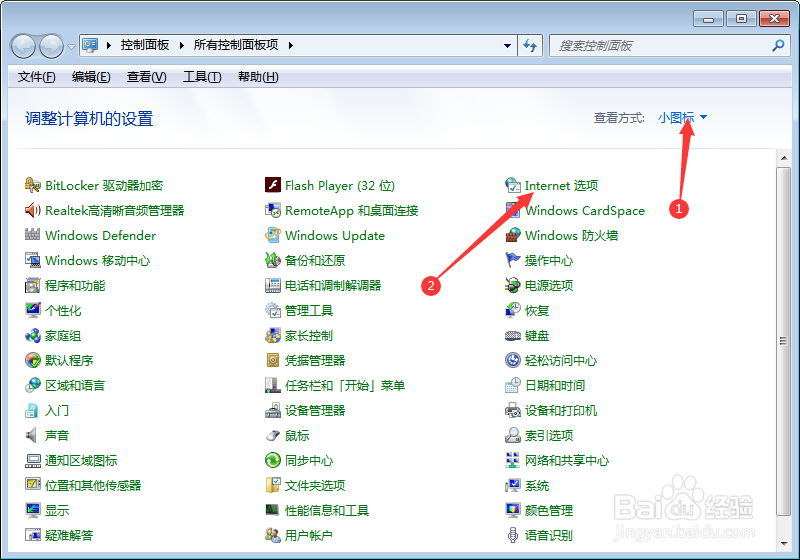Open the 凭据管理器 icon
The height and width of the screenshot is (560, 800).
(273, 360)
